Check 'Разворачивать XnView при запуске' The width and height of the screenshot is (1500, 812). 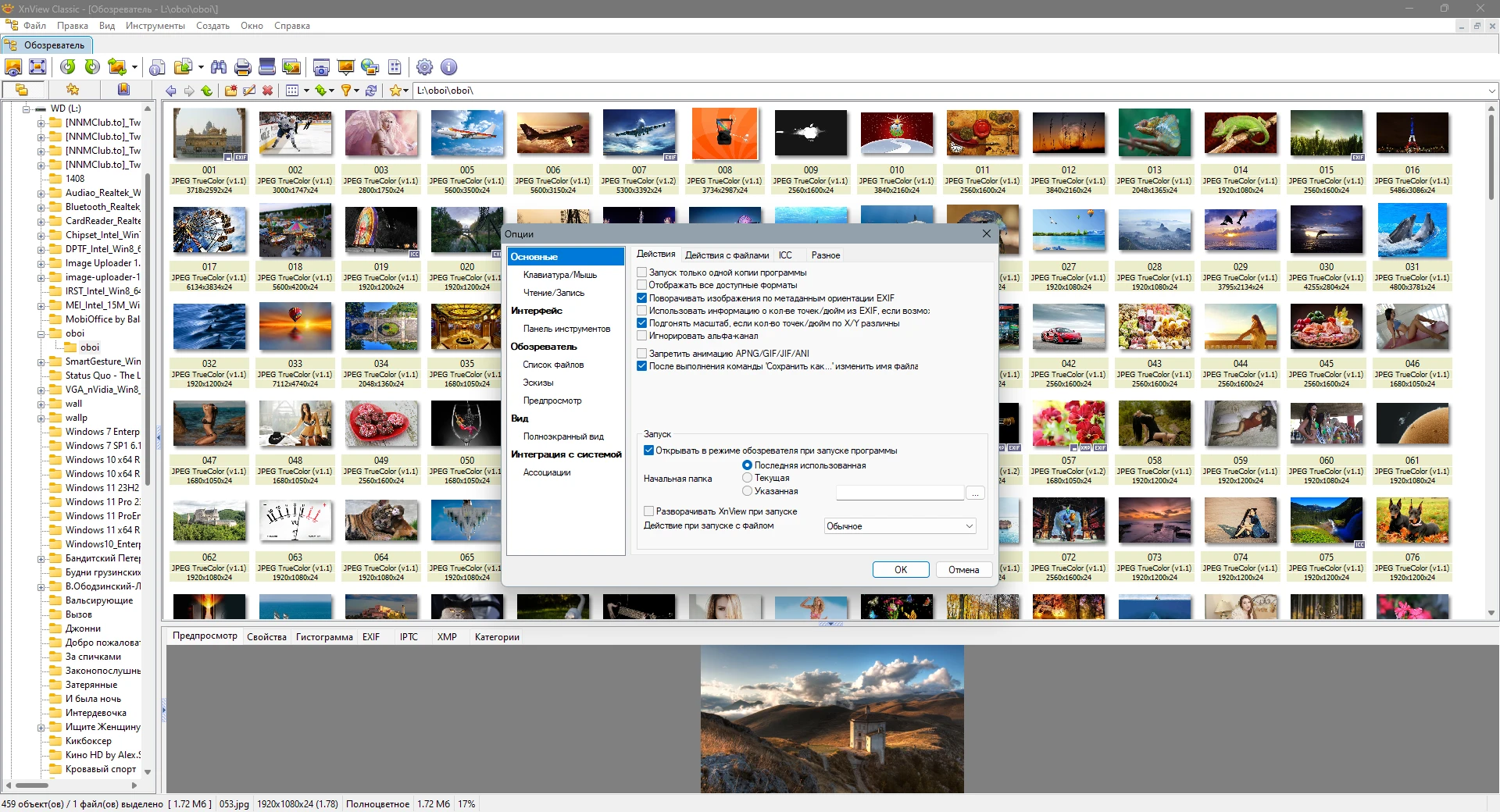pos(648,511)
